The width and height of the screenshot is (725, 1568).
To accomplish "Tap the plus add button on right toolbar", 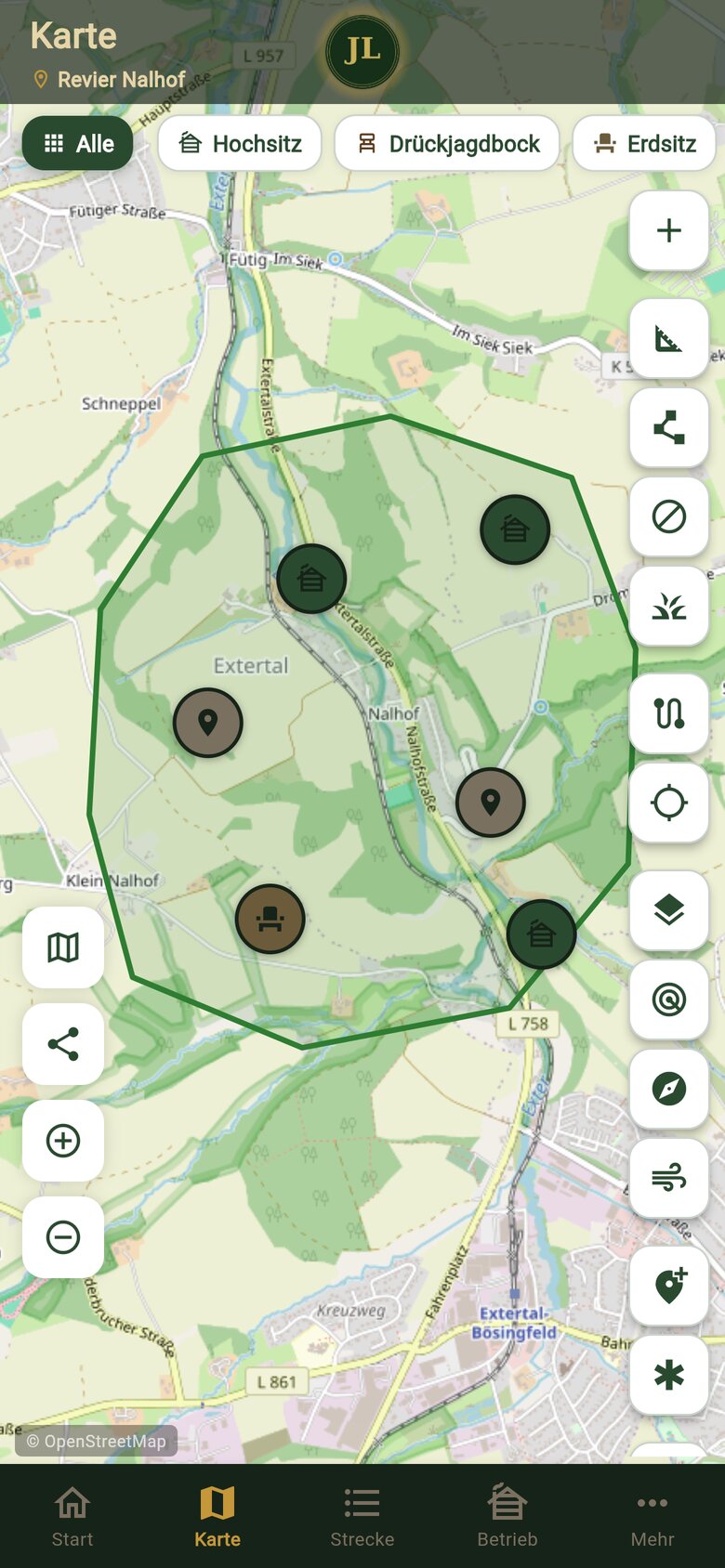I will pos(669,230).
